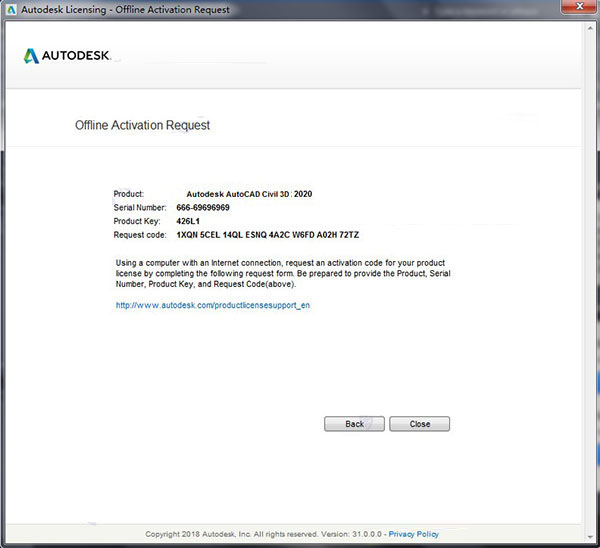Screen dimensions: 600x548
Task: Click the instructions paragraph text
Action: coord(283,274)
